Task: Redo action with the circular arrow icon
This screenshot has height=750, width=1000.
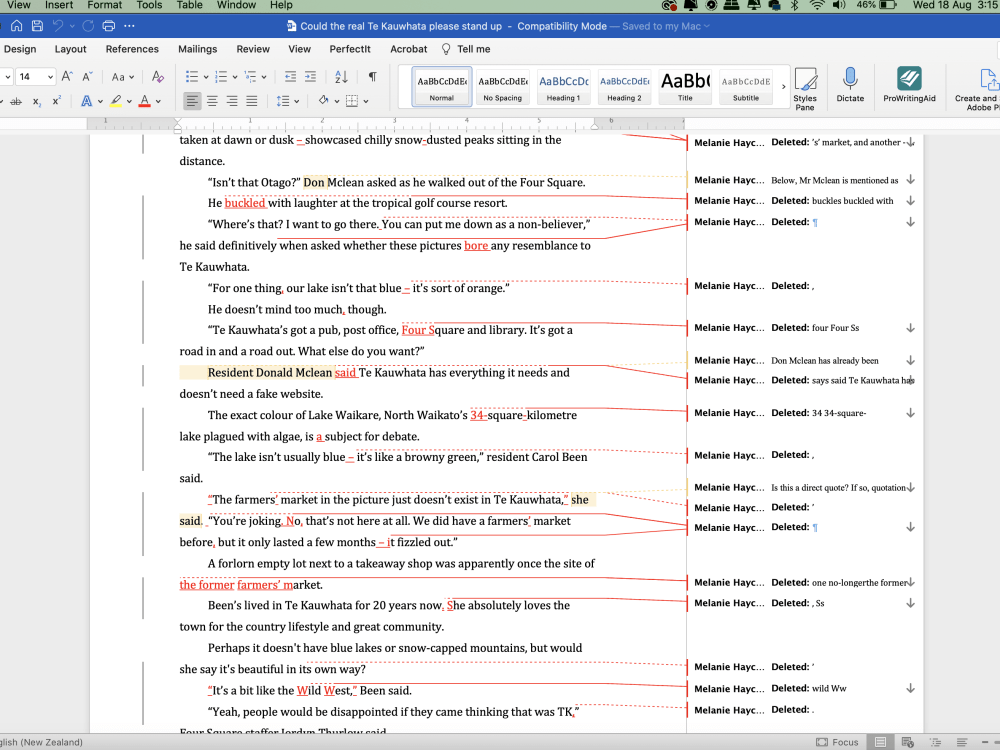Action: pyautogui.click(x=88, y=26)
